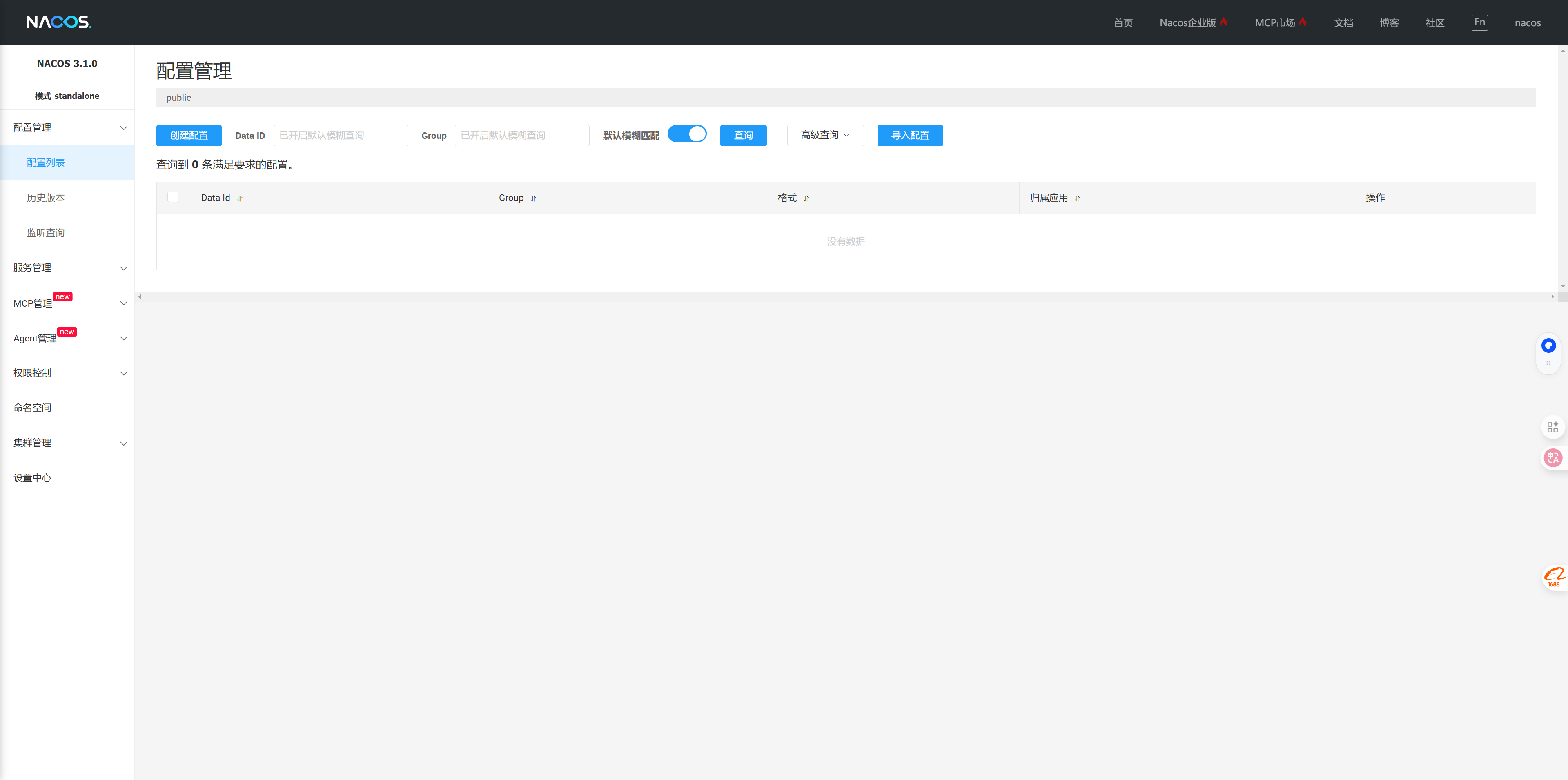Click the pink translate floating icon
The image size is (1568, 780).
tap(1553, 458)
